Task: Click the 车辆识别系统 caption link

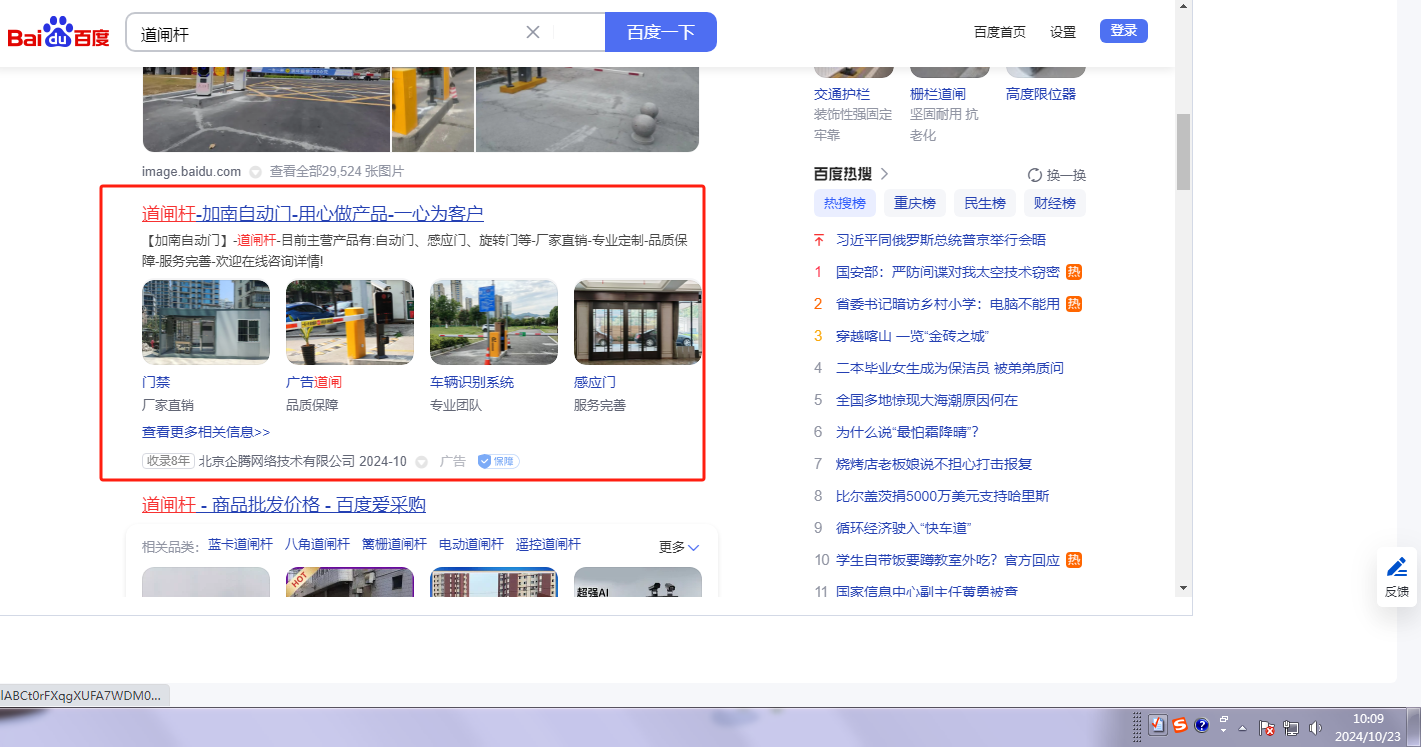Action: click(x=472, y=382)
